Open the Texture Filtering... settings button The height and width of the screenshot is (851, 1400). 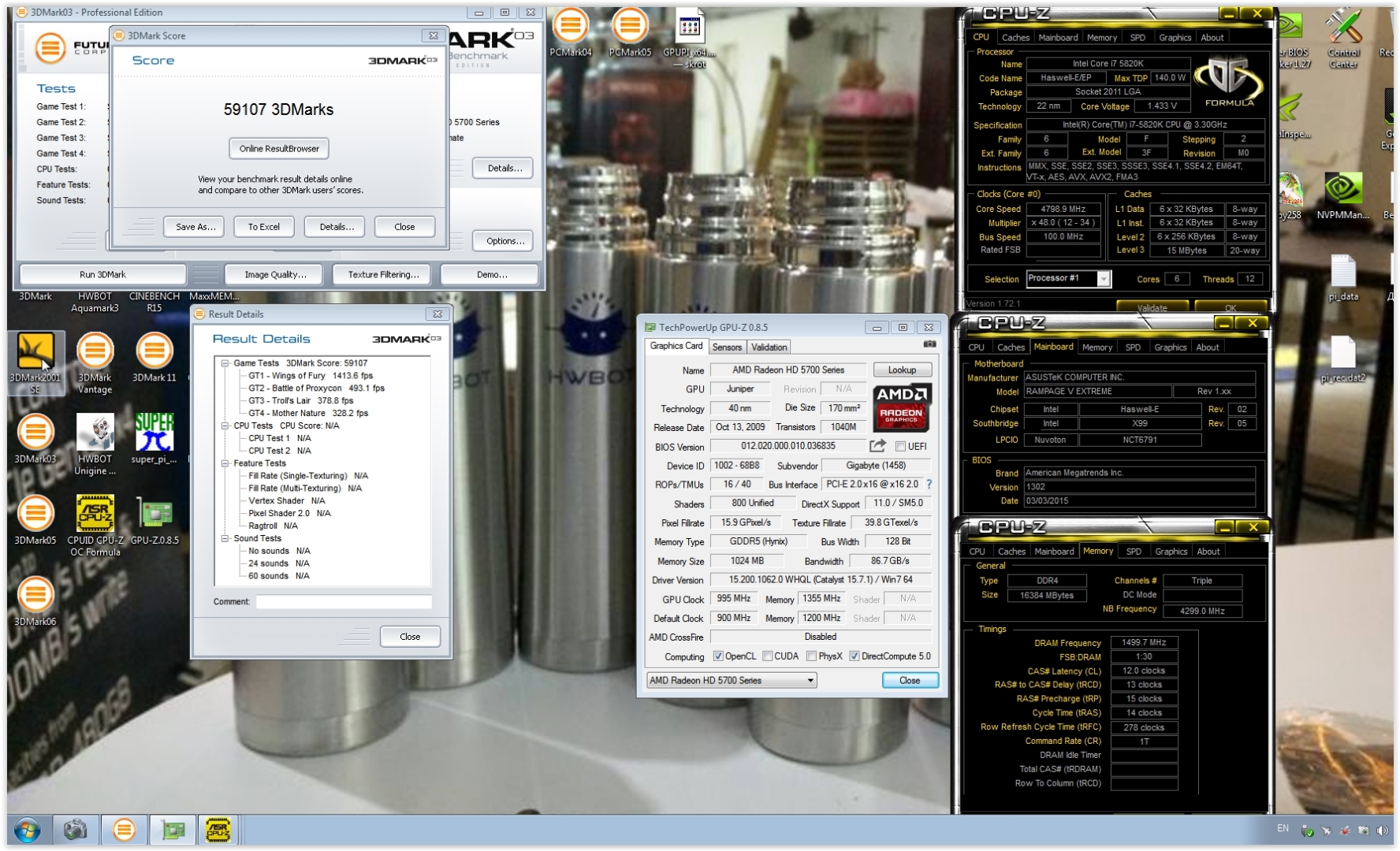tap(383, 275)
